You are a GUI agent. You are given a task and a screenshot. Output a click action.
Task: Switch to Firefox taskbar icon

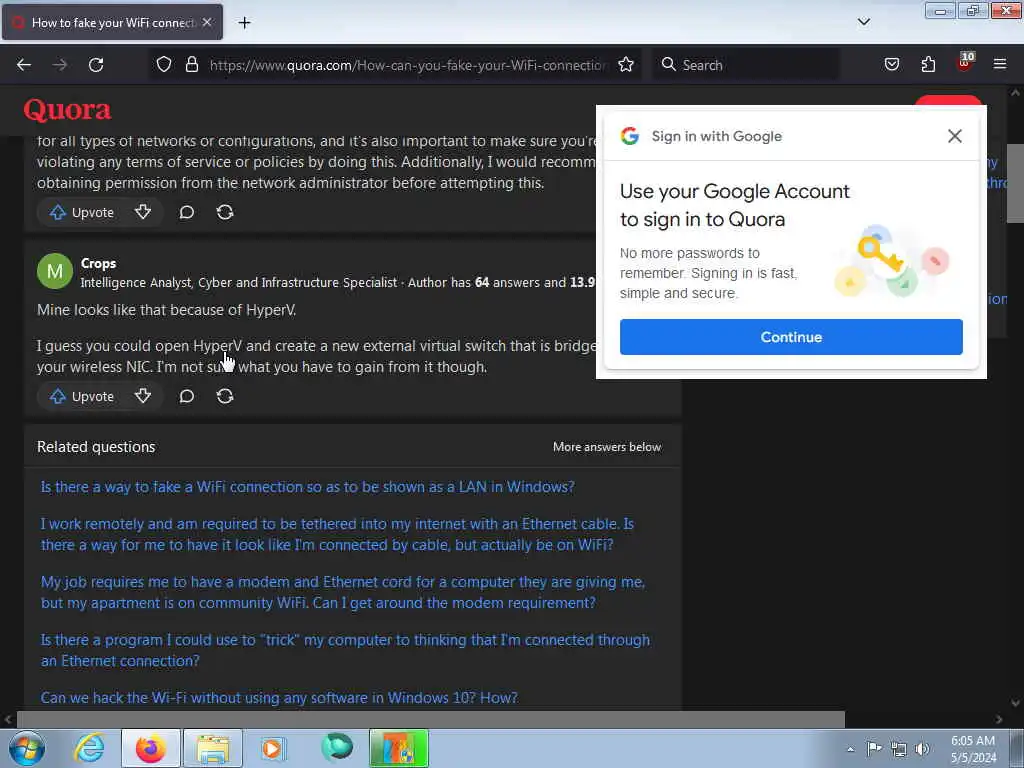(x=151, y=748)
